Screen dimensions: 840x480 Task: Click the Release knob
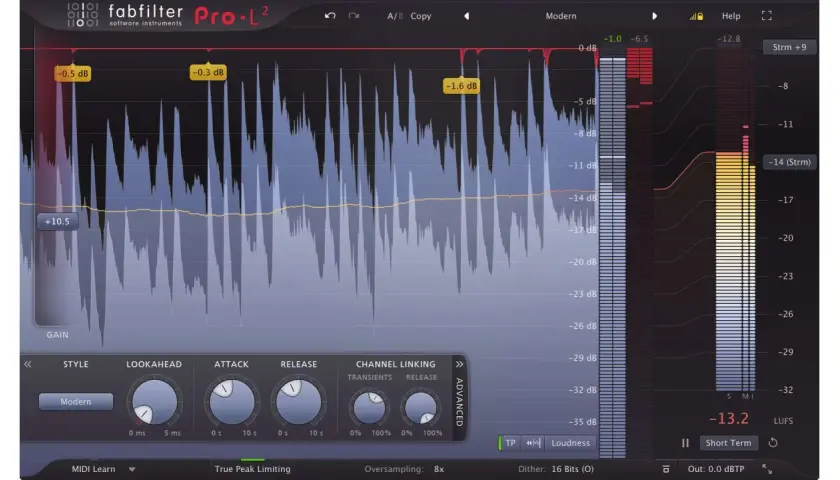click(x=298, y=402)
